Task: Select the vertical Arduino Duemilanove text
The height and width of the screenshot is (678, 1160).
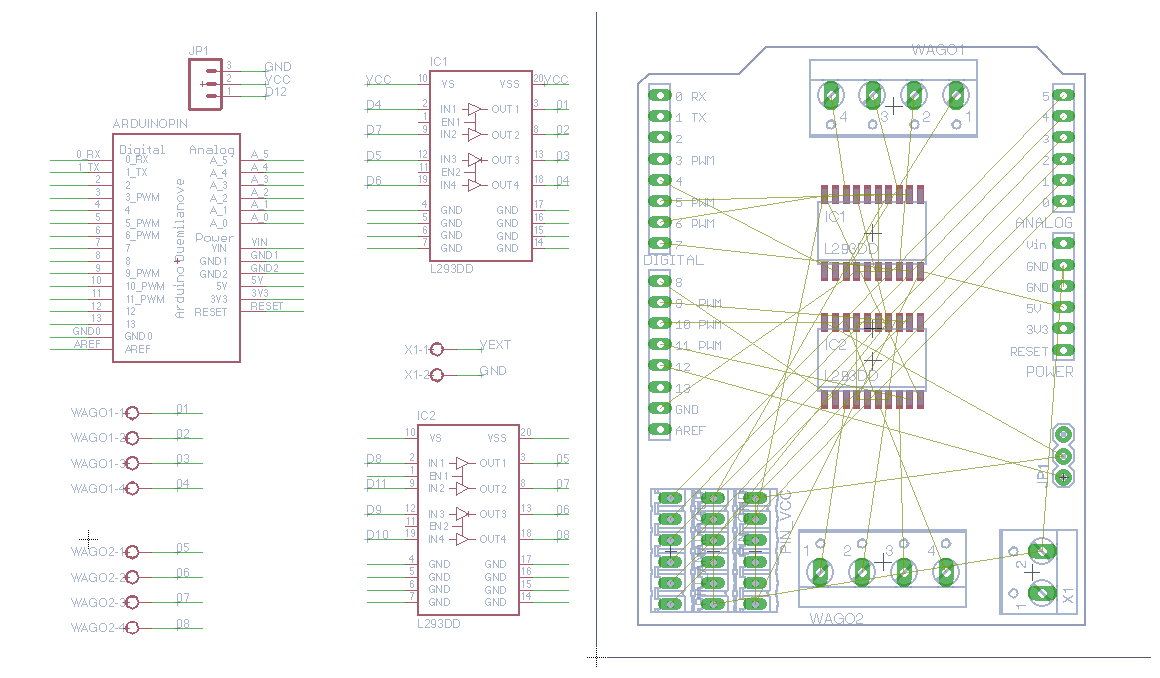Action: click(x=179, y=248)
